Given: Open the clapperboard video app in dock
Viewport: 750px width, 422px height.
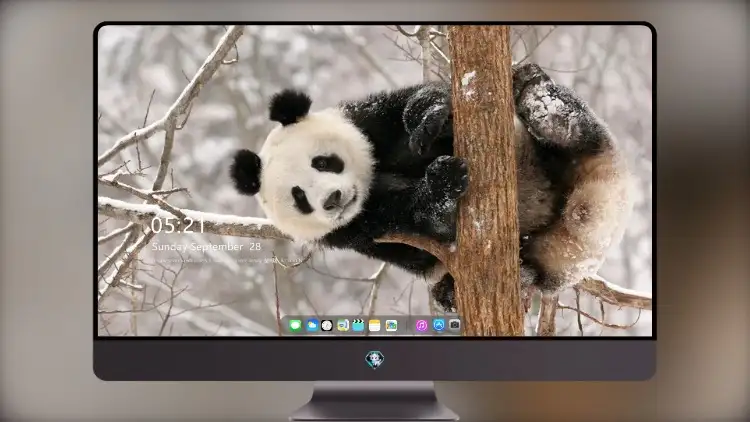Looking at the screenshot, I should pyautogui.click(x=358, y=325).
